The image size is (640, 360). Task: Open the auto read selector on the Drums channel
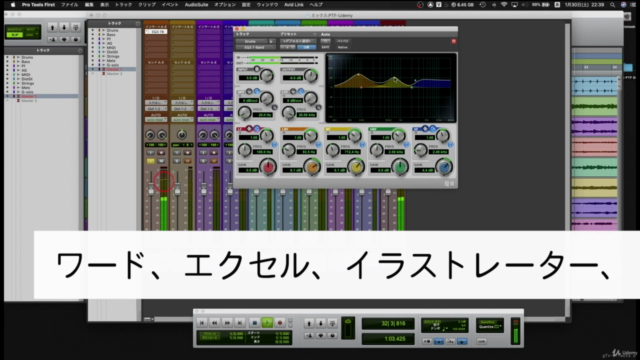click(x=156, y=120)
